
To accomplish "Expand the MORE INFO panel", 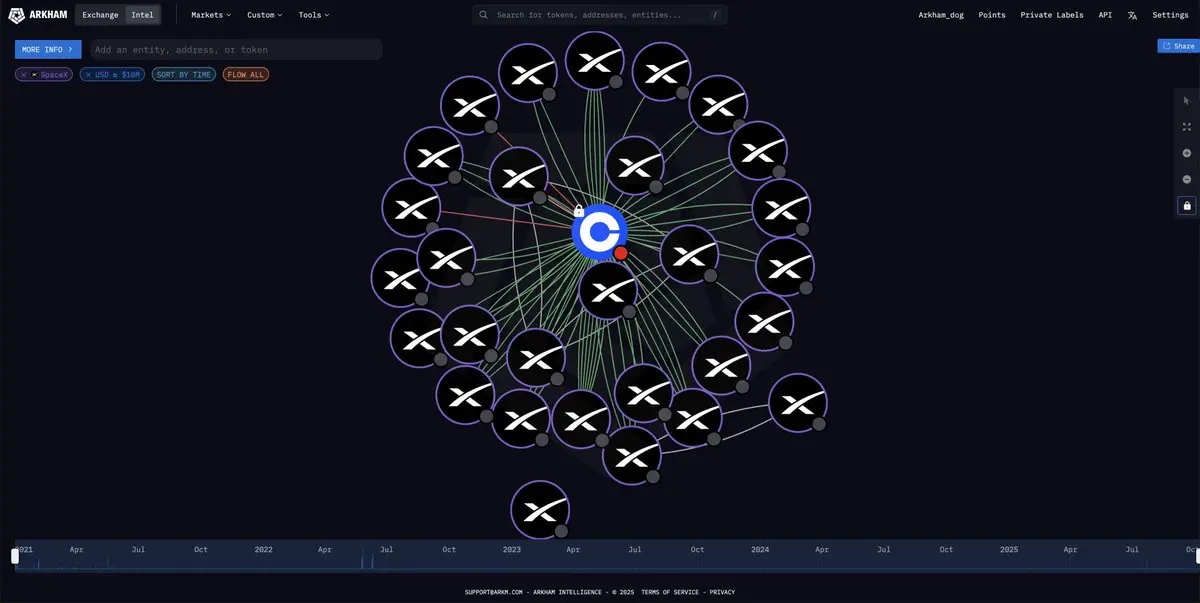I will 48,49.
